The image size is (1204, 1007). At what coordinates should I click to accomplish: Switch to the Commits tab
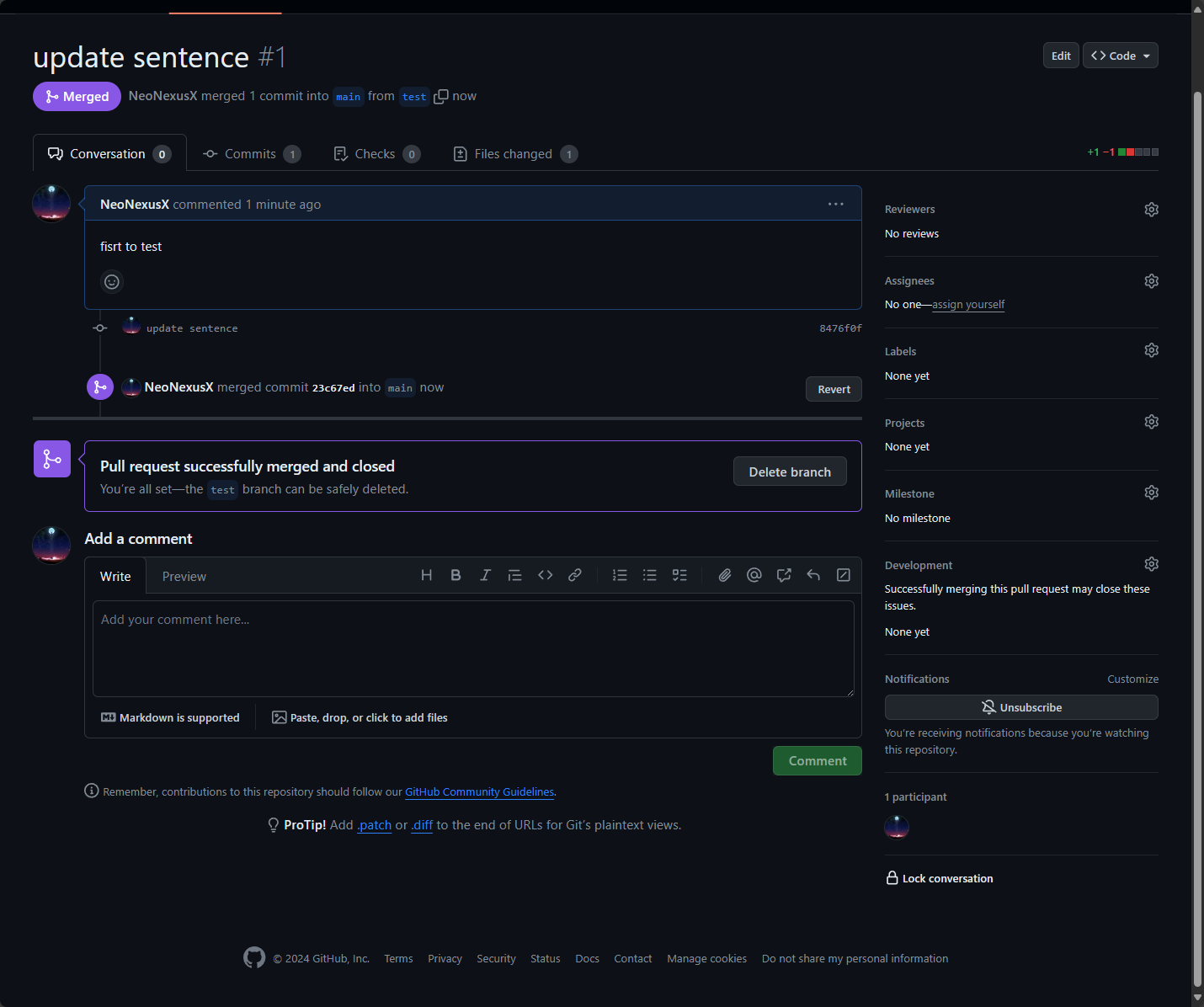pos(252,154)
